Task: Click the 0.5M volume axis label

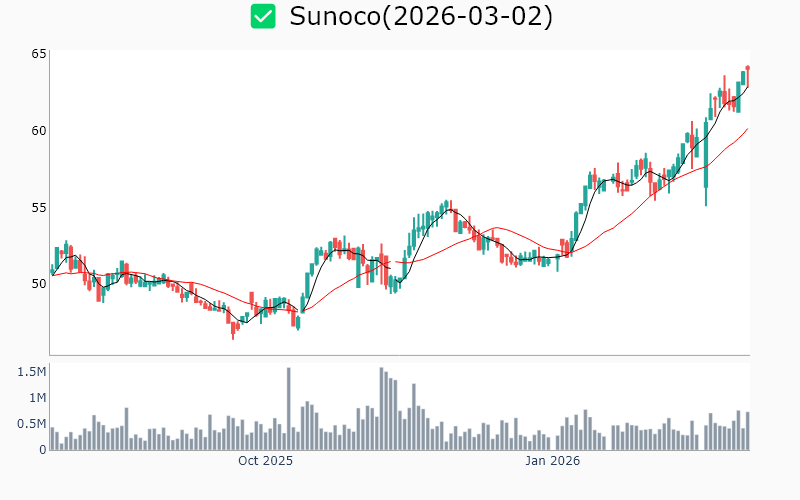Action: point(32,424)
